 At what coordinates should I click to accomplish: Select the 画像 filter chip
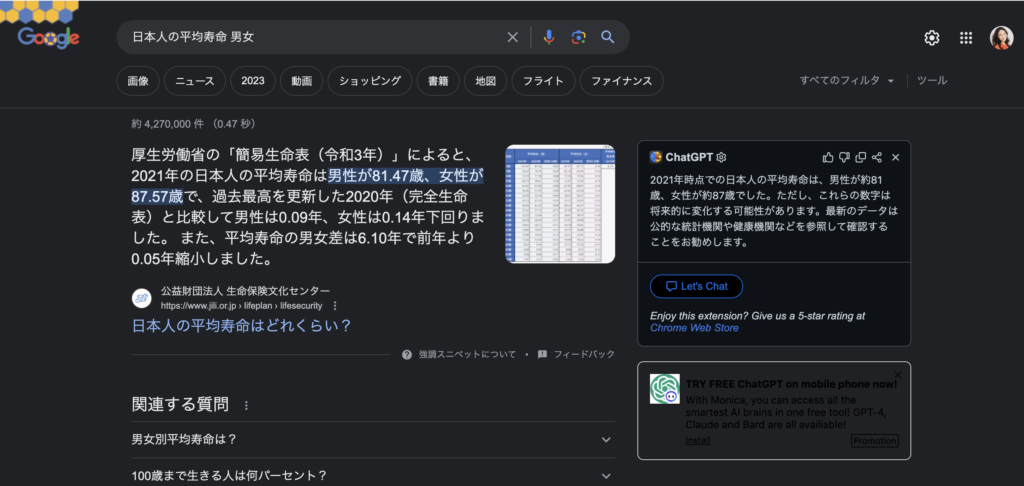pyautogui.click(x=138, y=81)
